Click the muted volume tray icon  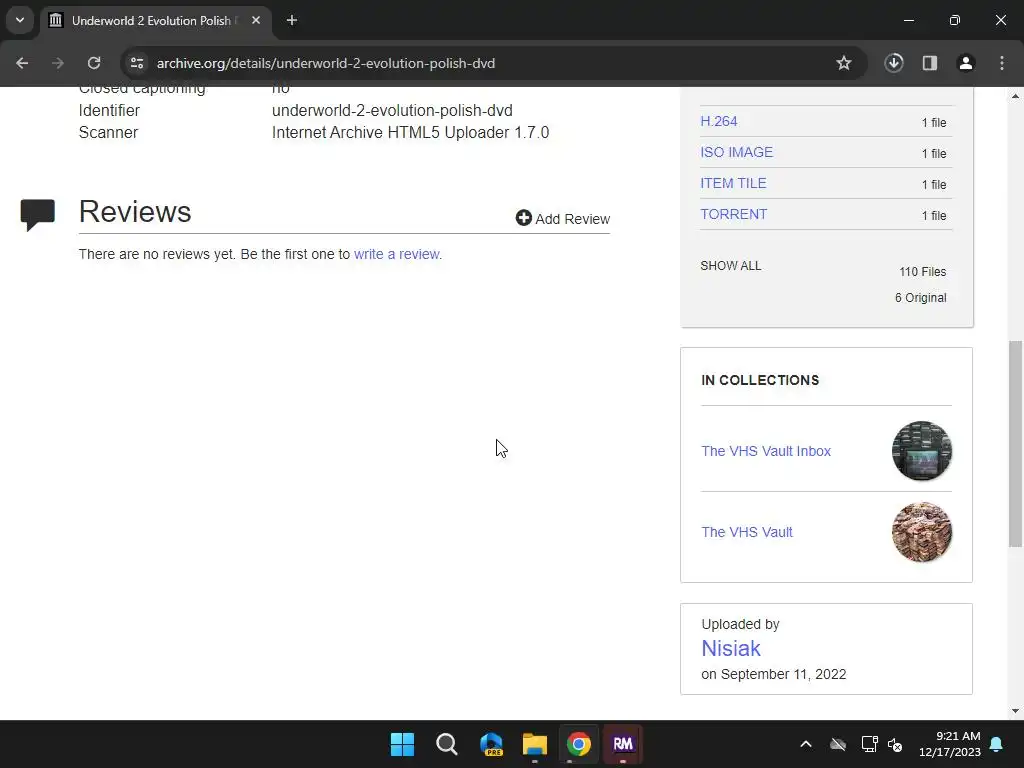[x=895, y=744]
